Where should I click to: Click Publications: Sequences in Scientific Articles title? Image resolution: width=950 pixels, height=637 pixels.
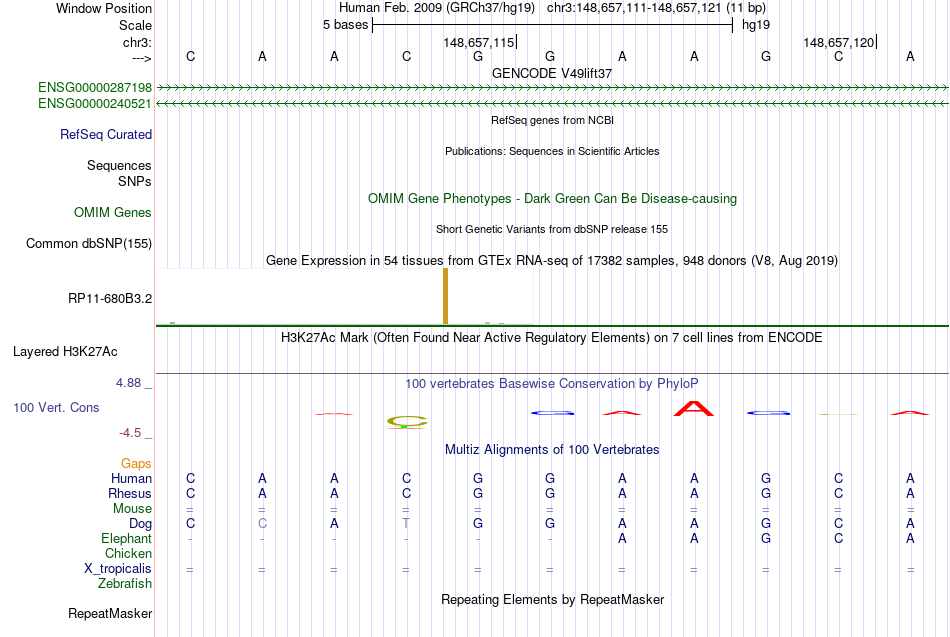point(552,151)
